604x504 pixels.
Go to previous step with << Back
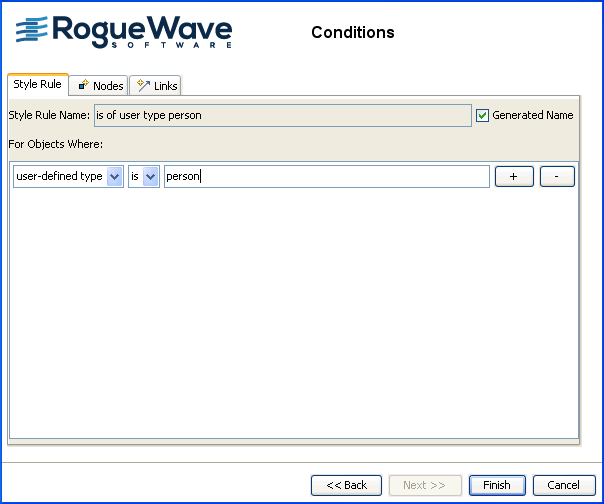(x=346, y=485)
